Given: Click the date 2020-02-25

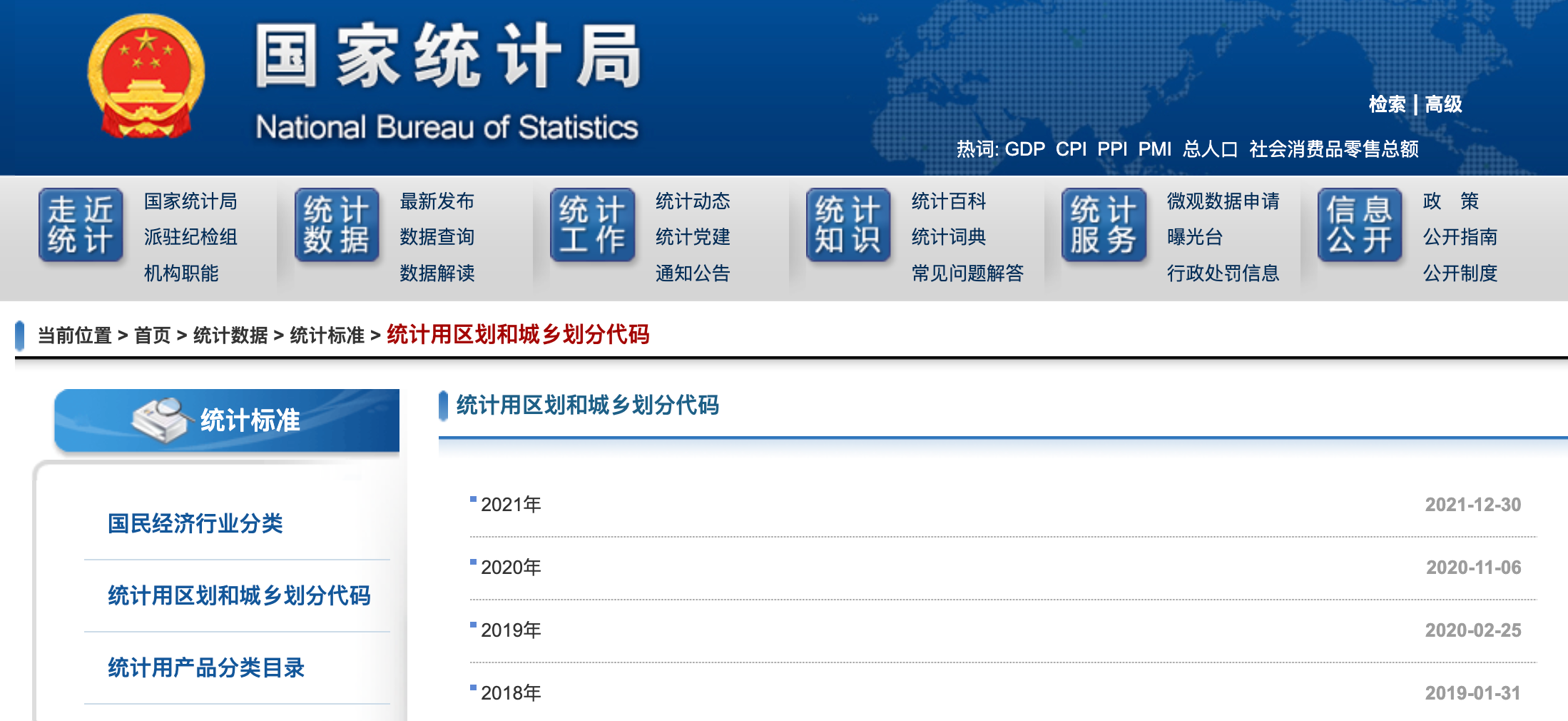Looking at the screenshot, I should [1473, 630].
